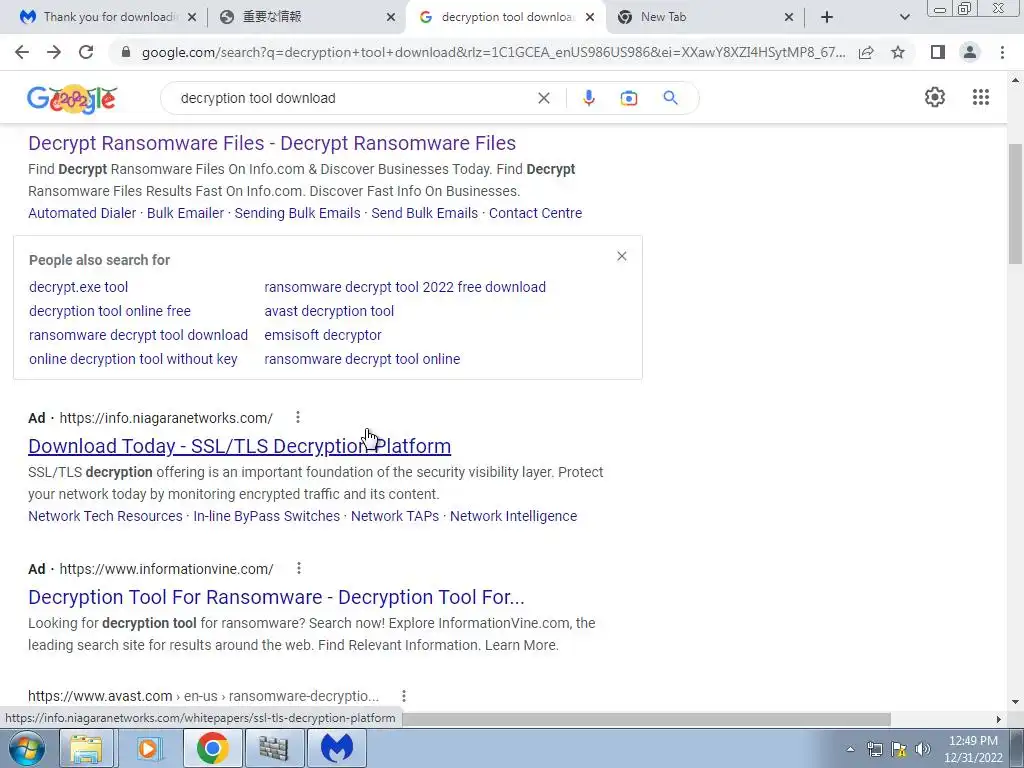Go forward using the browser forward arrow
This screenshot has width=1024, height=768.
tap(54, 52)
